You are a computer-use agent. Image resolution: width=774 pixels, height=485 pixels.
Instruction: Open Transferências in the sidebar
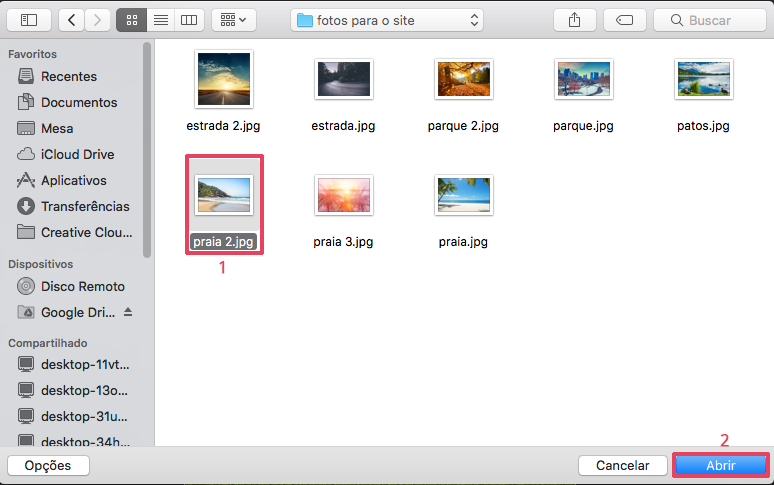[x=73, y=206]
